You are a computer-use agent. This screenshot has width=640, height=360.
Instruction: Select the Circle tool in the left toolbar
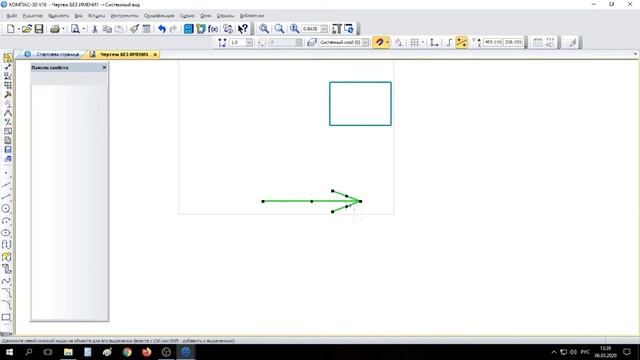[x=6, y=209]
